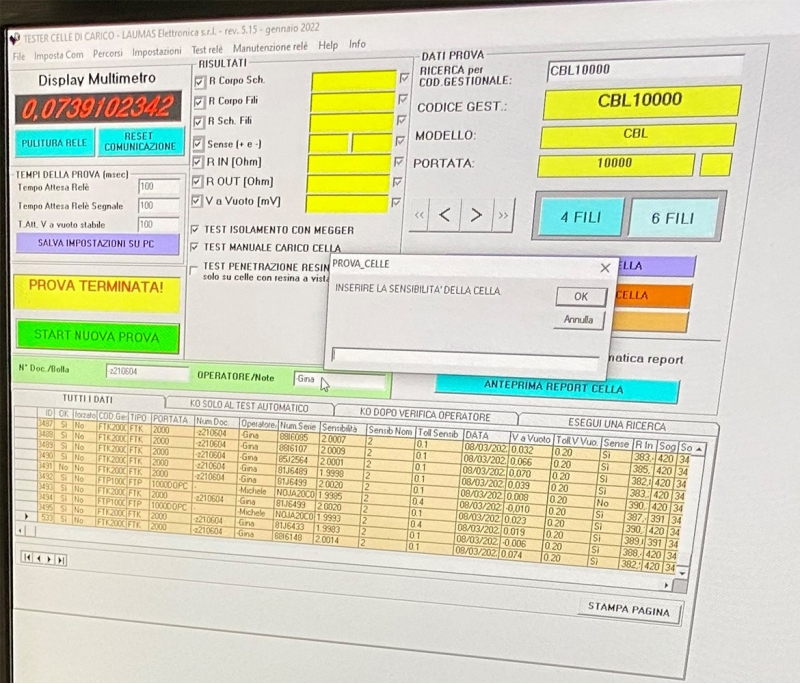Switch to KO DOPO VERIFICA OPERATORE tab
This screenshot has height=684, width=800.
tap(425, 416)
